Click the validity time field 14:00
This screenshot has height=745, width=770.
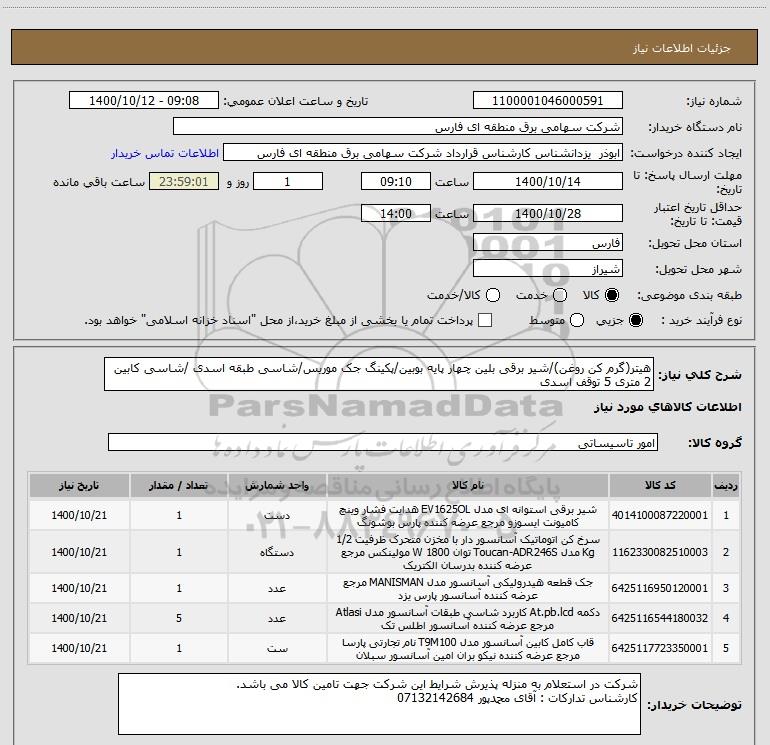[x=396, y=214]
